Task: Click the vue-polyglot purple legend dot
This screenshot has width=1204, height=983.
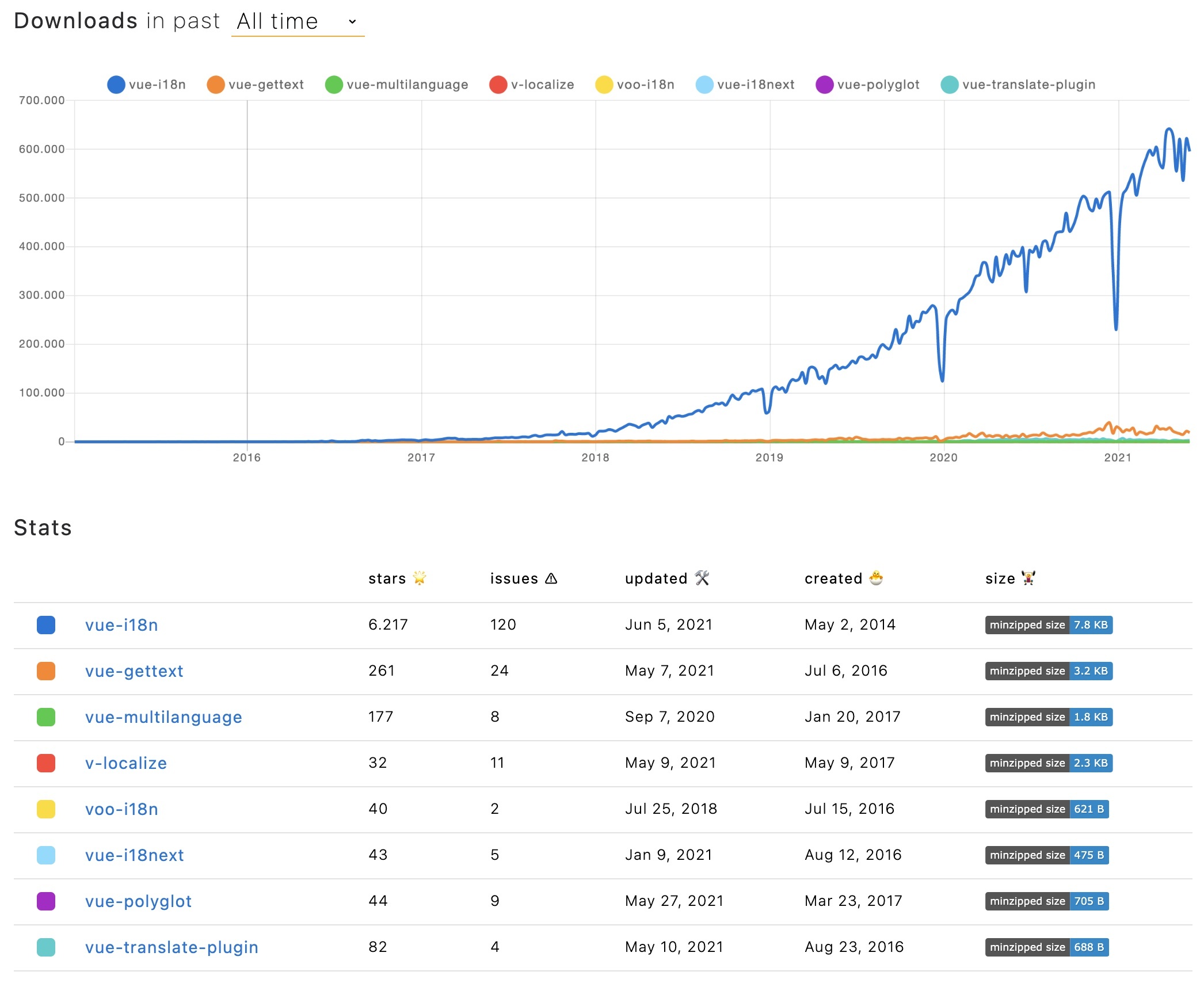Action: [824, 85]
